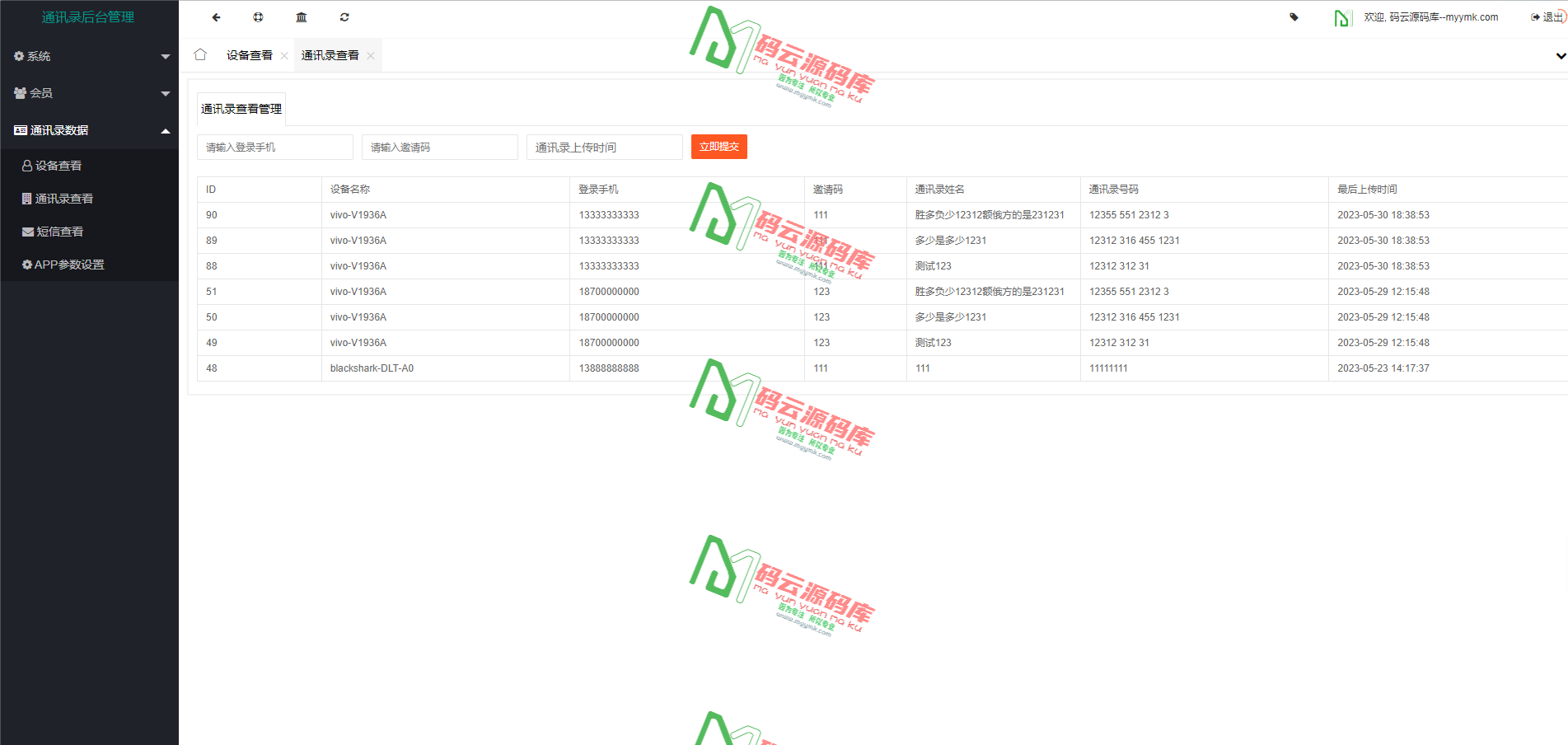
Task: Click the tag icon near the welcome message
Action: (x=1294, y=16)
